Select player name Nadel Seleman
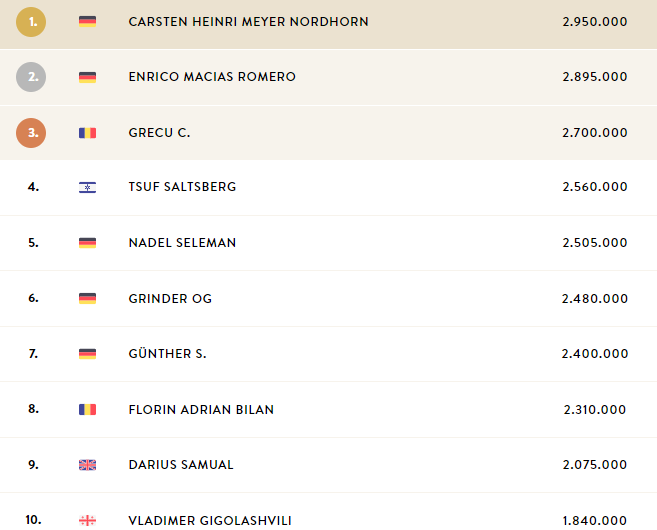The width and height of the screenshot is (657, 530). pos(181,243)
